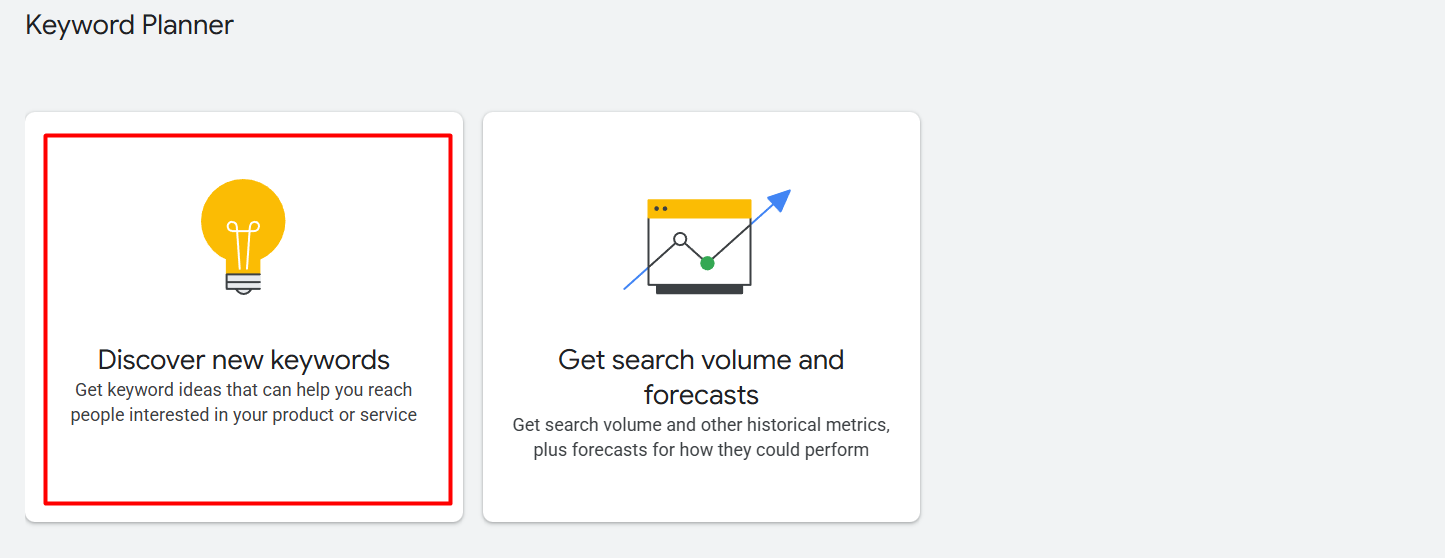Click the word "forecasts" in the card heading
This screenshot has width=1445, height=558.
pyautogui.click(x=701, y=394)
